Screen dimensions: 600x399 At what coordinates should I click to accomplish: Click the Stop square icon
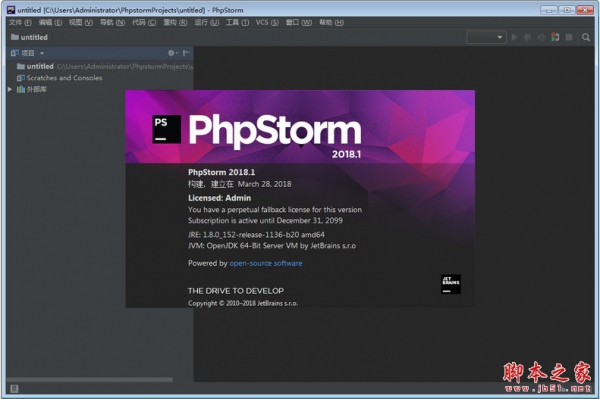(x=569, y=37)
